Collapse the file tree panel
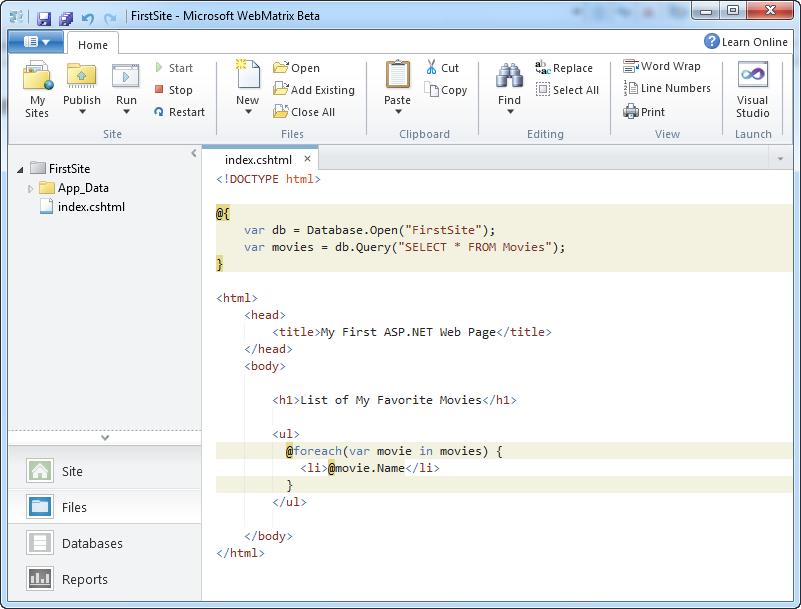 194,153
